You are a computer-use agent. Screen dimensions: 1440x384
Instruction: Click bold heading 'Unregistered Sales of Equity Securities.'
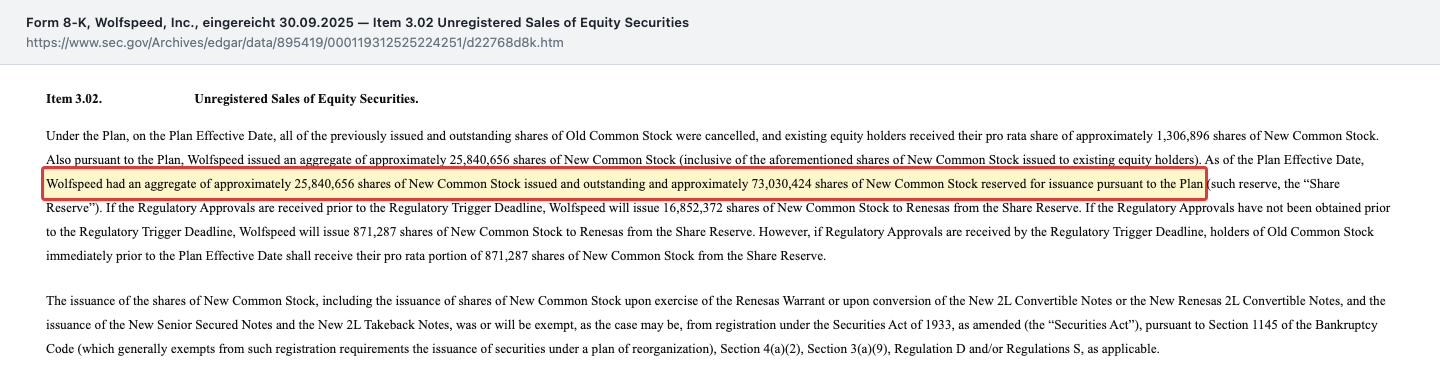click(306, 99)
